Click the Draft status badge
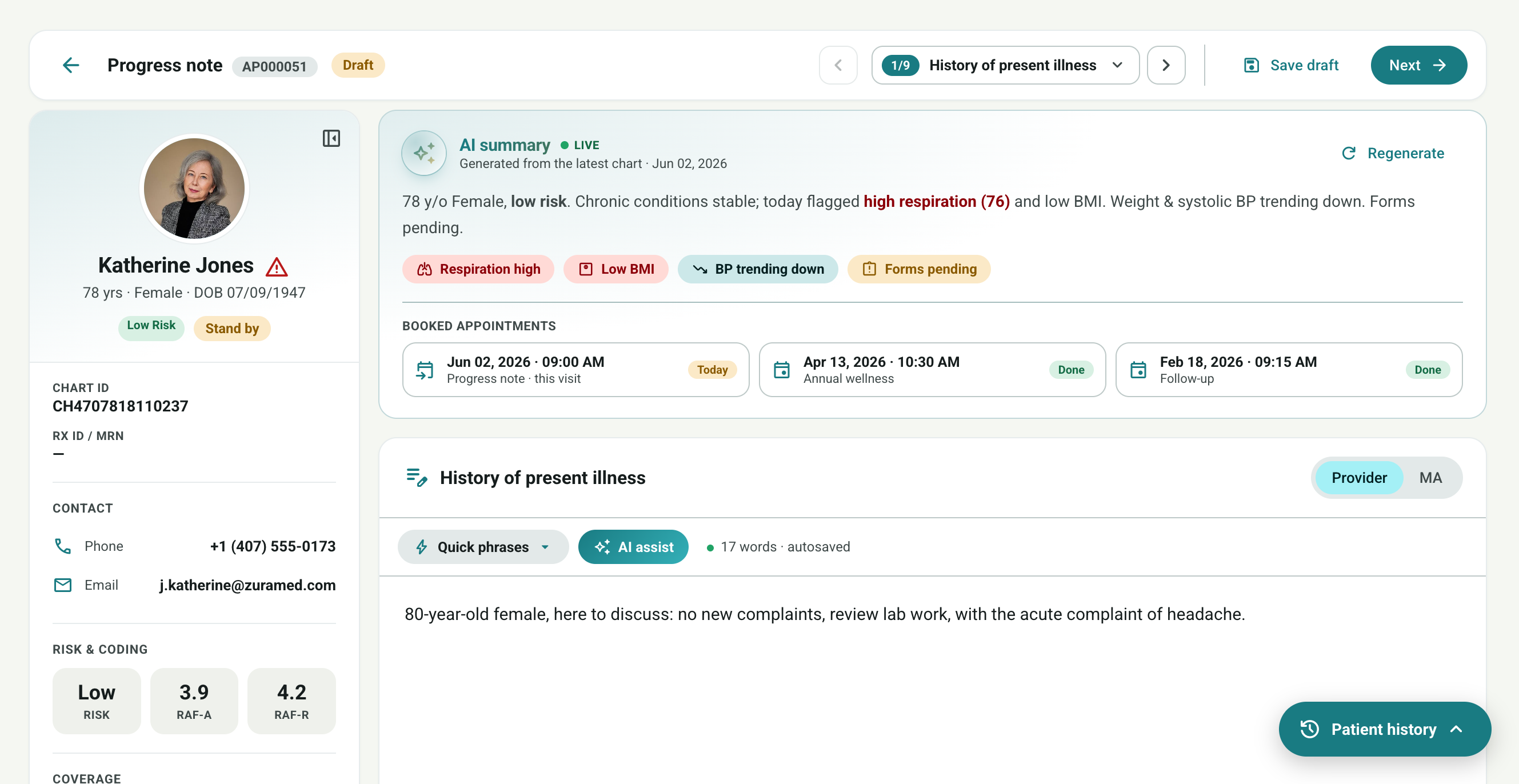The width and height of the screenshot is (1519, 784). [358, 65]
